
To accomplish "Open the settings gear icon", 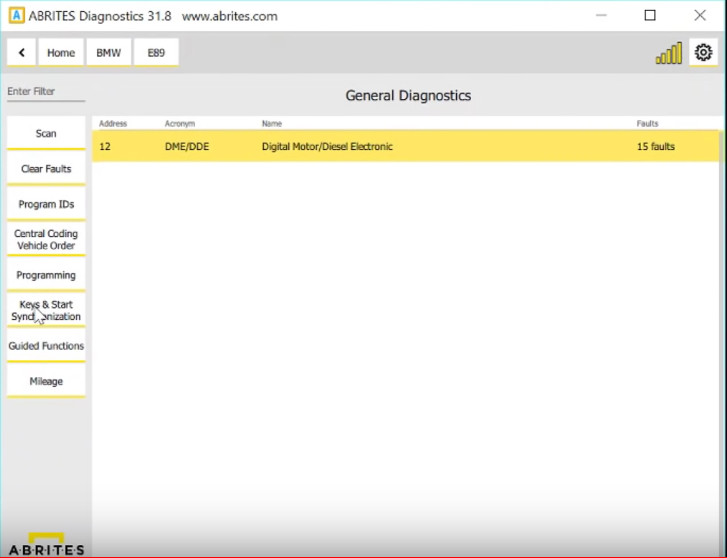I will pos(703,52).
